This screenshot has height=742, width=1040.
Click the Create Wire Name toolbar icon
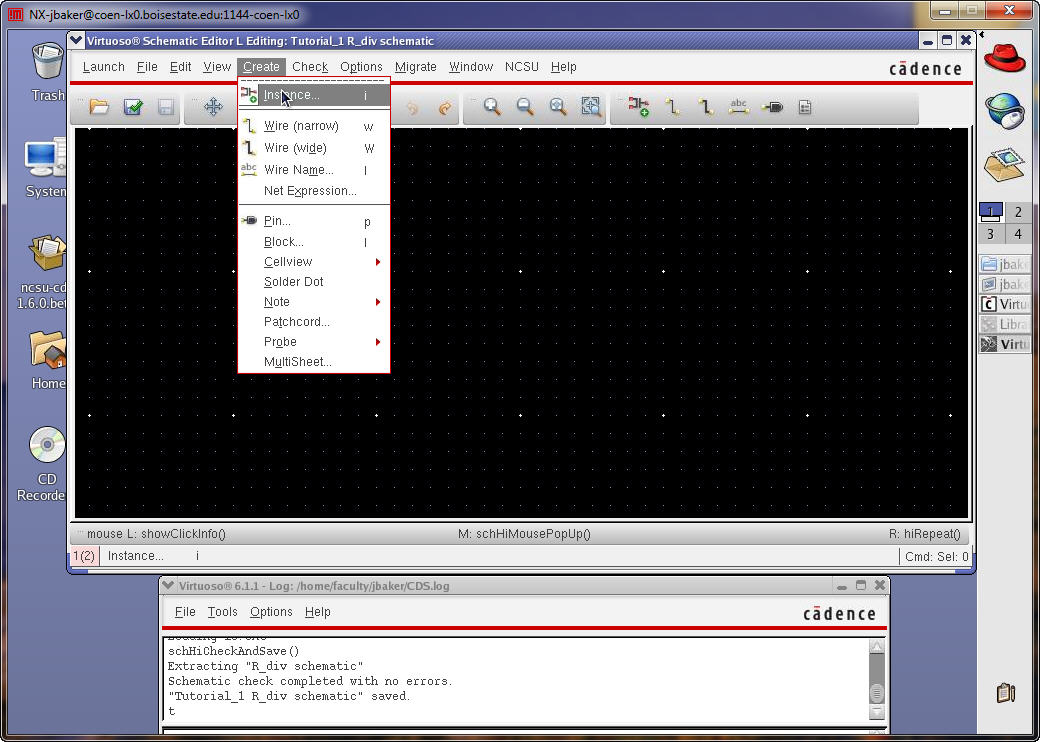[739, 107]
